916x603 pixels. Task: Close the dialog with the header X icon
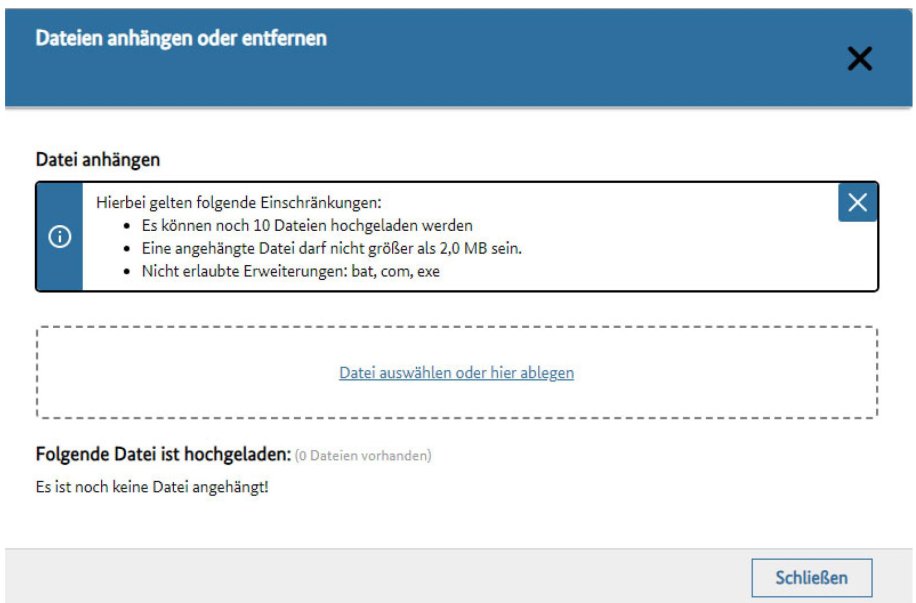click(859, 59)
